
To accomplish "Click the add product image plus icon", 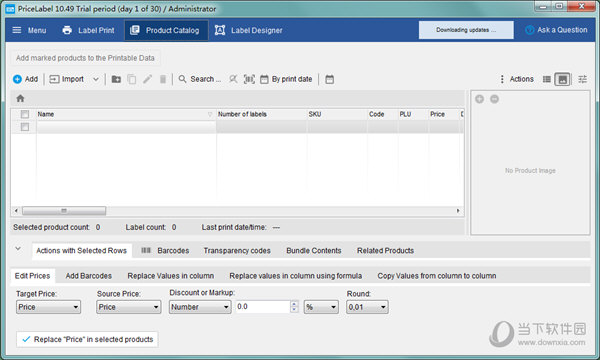I will [479, 99].
